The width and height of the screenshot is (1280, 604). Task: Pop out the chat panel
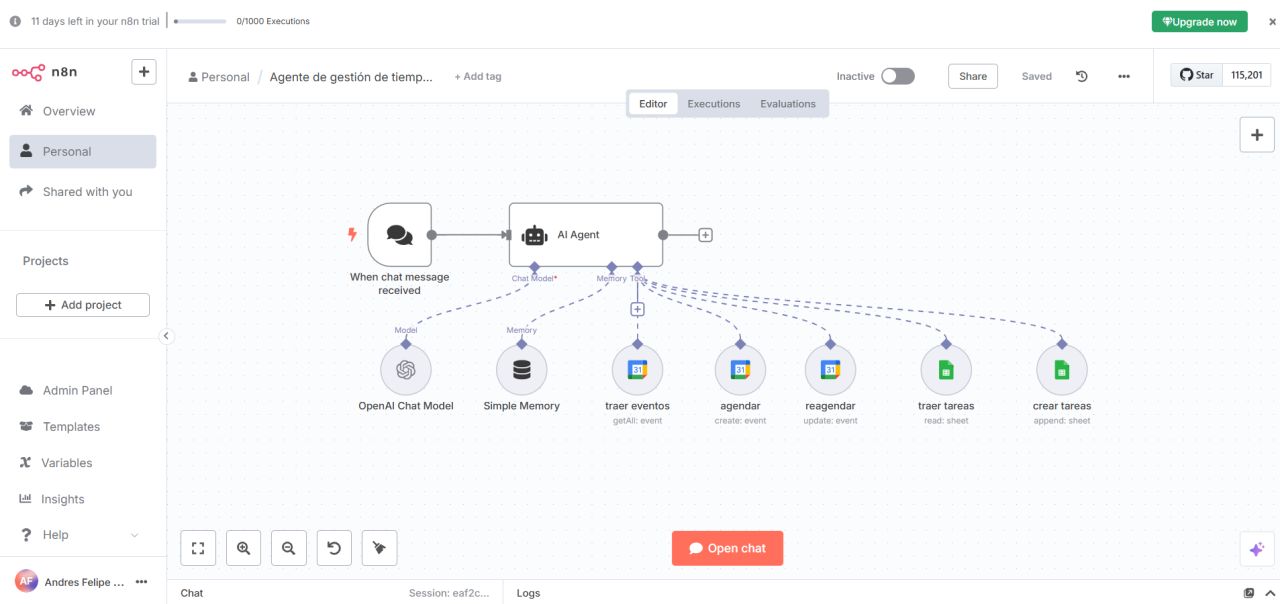pyautogui.click(x=1248, y=593)
